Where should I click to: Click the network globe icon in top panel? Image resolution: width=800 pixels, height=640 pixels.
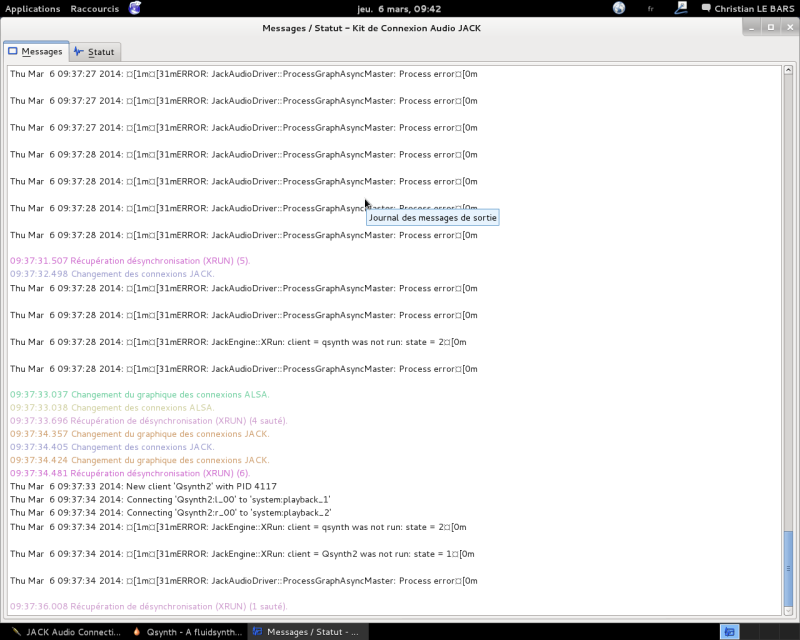[x=619, y=8]
